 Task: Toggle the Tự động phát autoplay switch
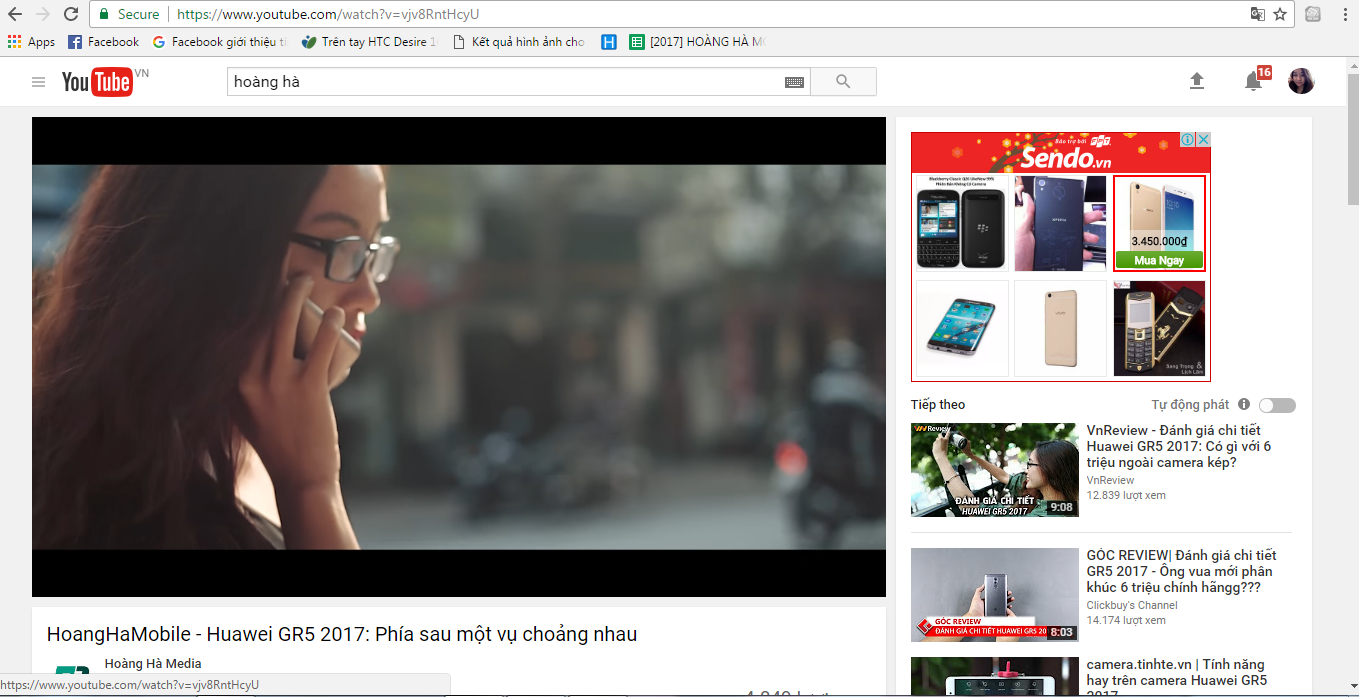1277,405
